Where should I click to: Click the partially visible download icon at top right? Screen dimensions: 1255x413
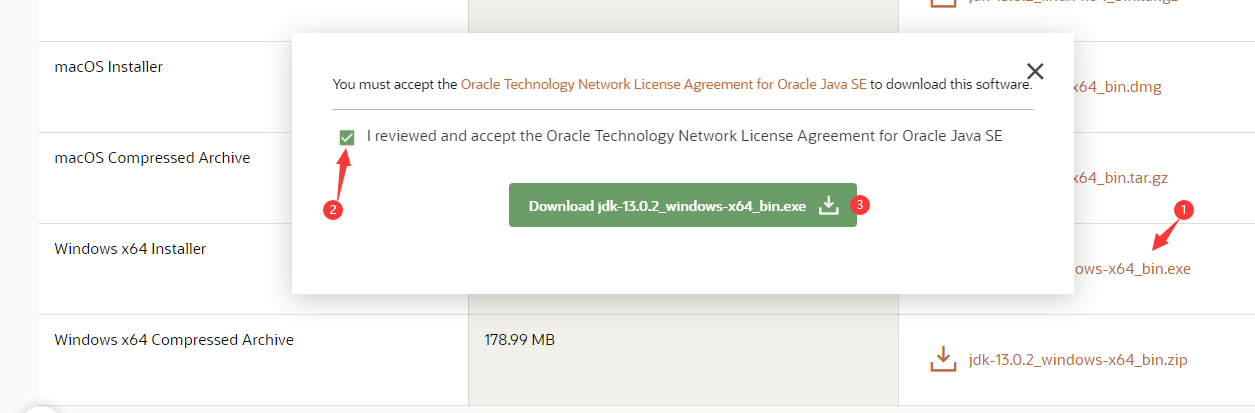pyautogui.click(x=942, y=3)
